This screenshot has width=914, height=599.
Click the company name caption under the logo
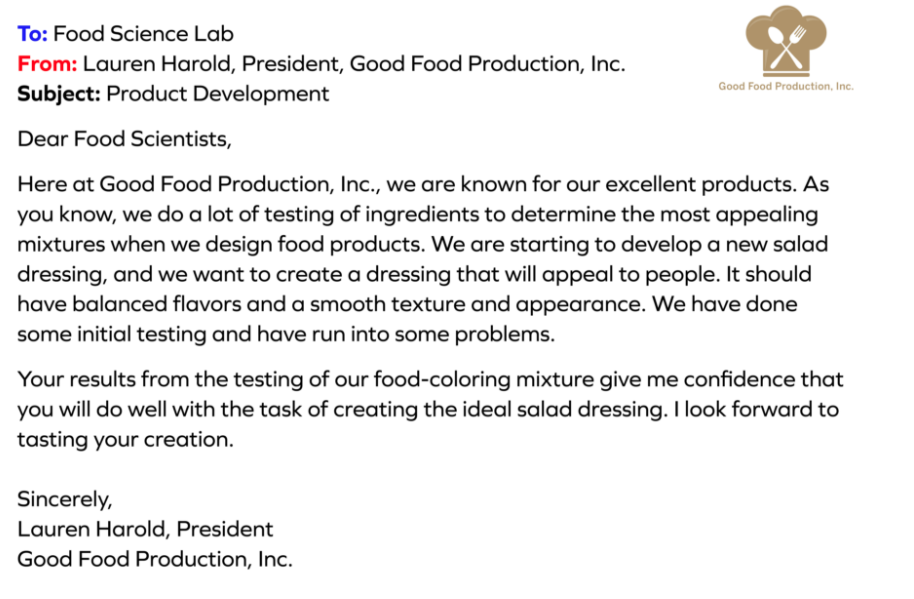[786, 86]
